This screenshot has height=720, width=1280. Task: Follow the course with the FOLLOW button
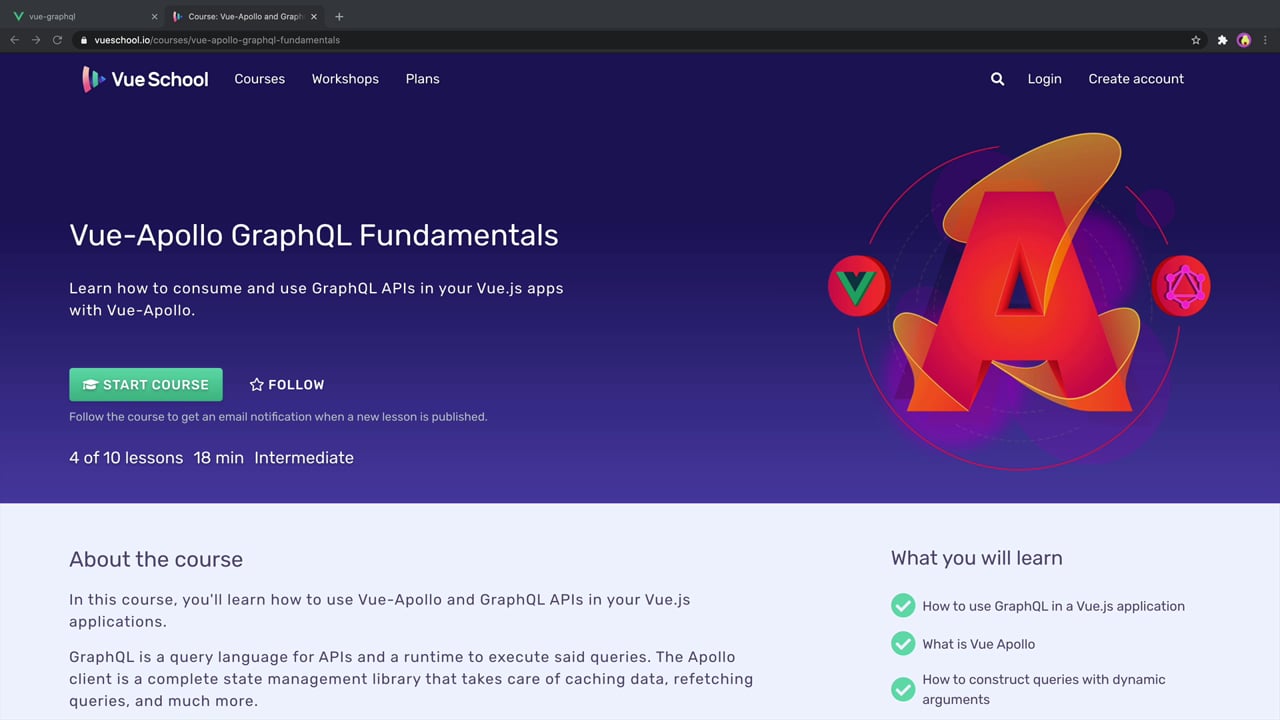287,384
